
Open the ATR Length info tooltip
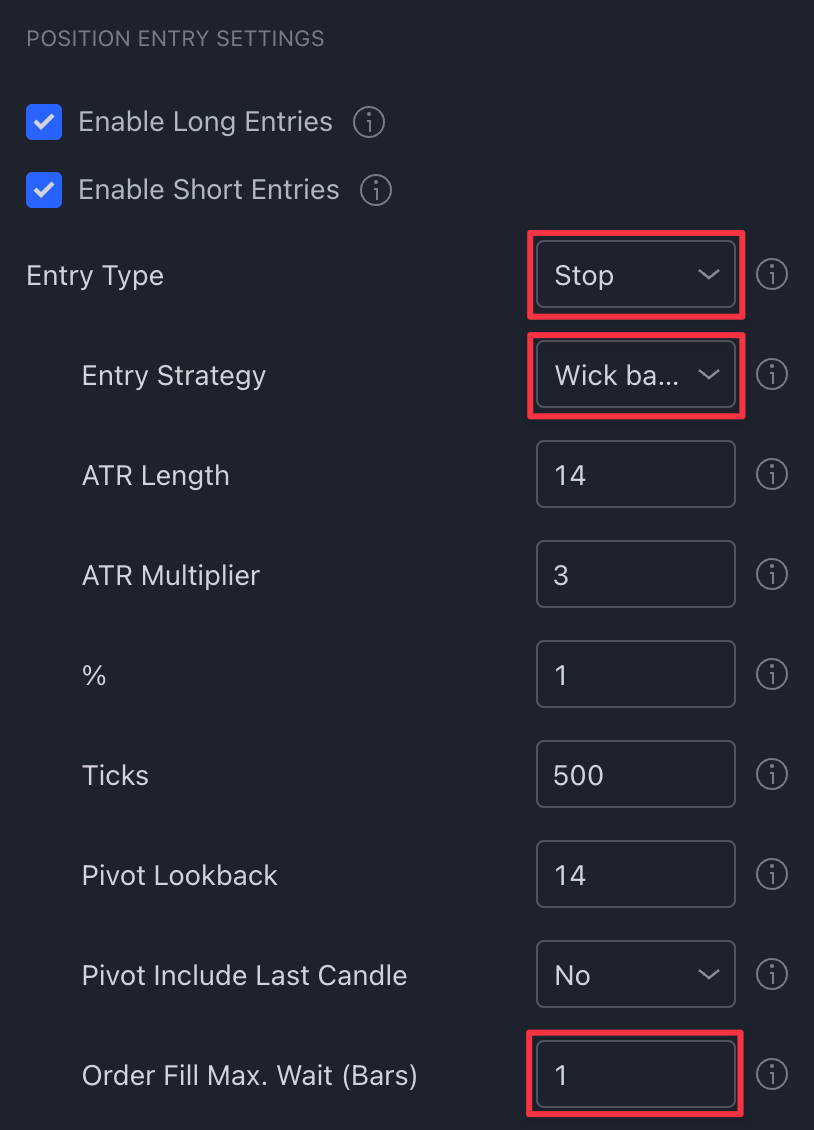pos(771,474)
